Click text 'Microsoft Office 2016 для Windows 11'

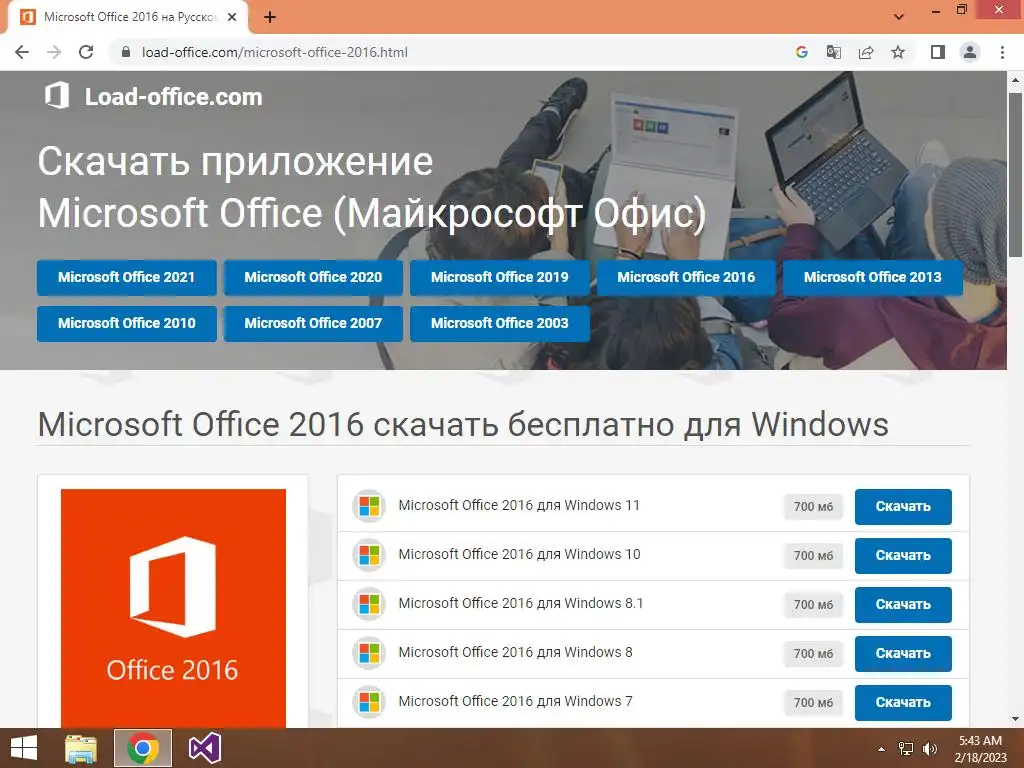(519, 505)
